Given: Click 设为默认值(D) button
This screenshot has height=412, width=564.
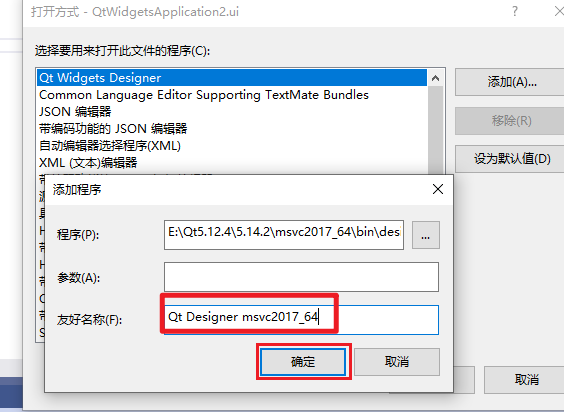Looking at the screenshot, I should (x=511, y=159).
